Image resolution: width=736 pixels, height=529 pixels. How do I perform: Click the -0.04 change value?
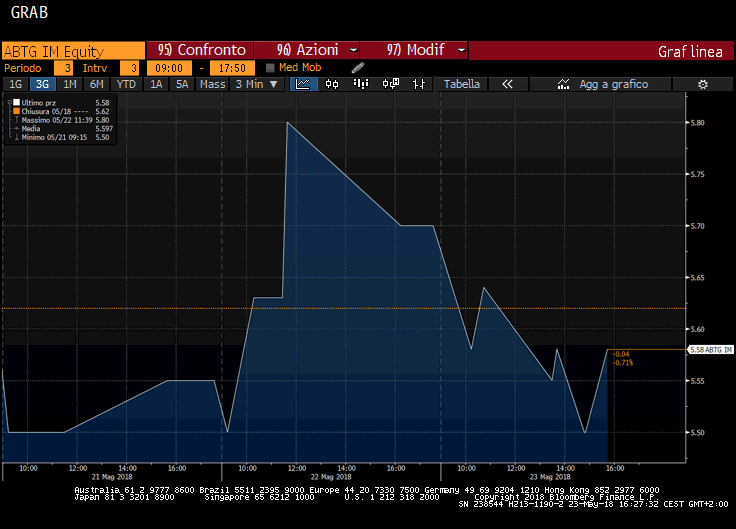pyautogui.click(x=621, y=354)
